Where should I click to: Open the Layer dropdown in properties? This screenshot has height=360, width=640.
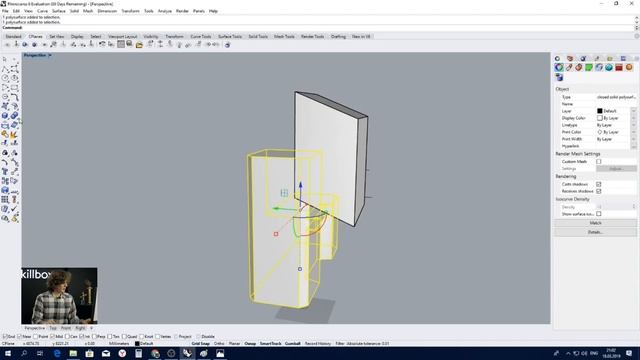(633, 111)
